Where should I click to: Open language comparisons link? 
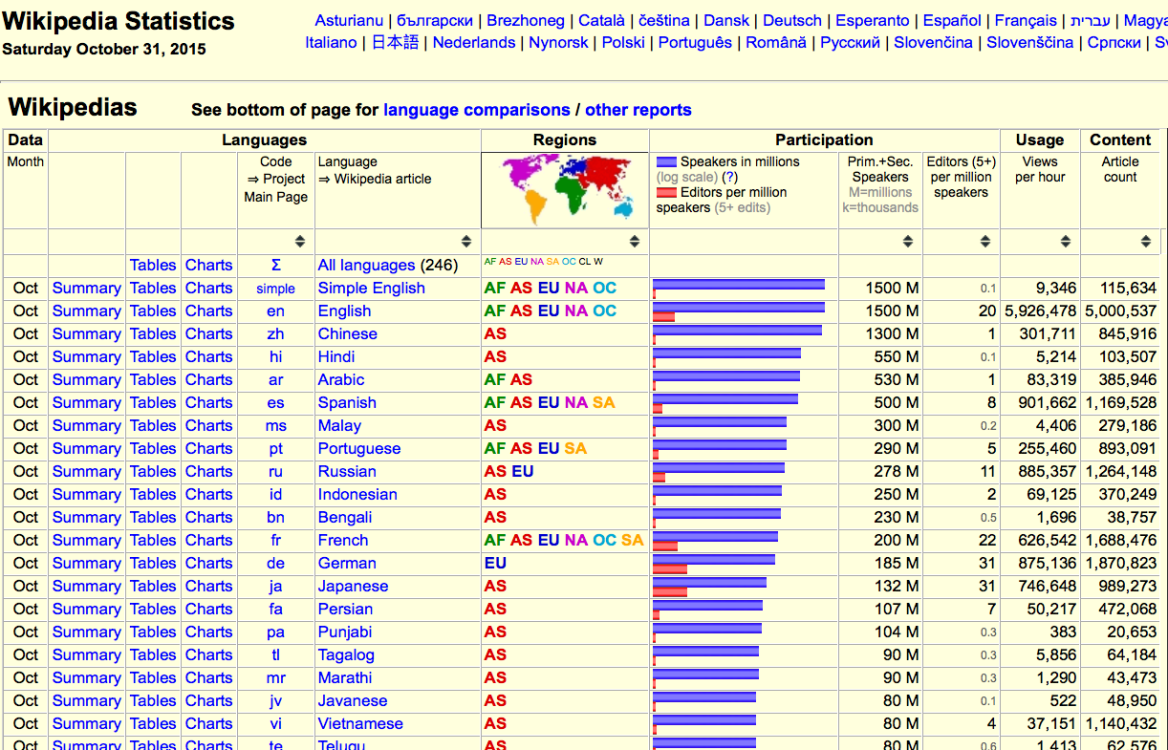click(x=477, y=110)
